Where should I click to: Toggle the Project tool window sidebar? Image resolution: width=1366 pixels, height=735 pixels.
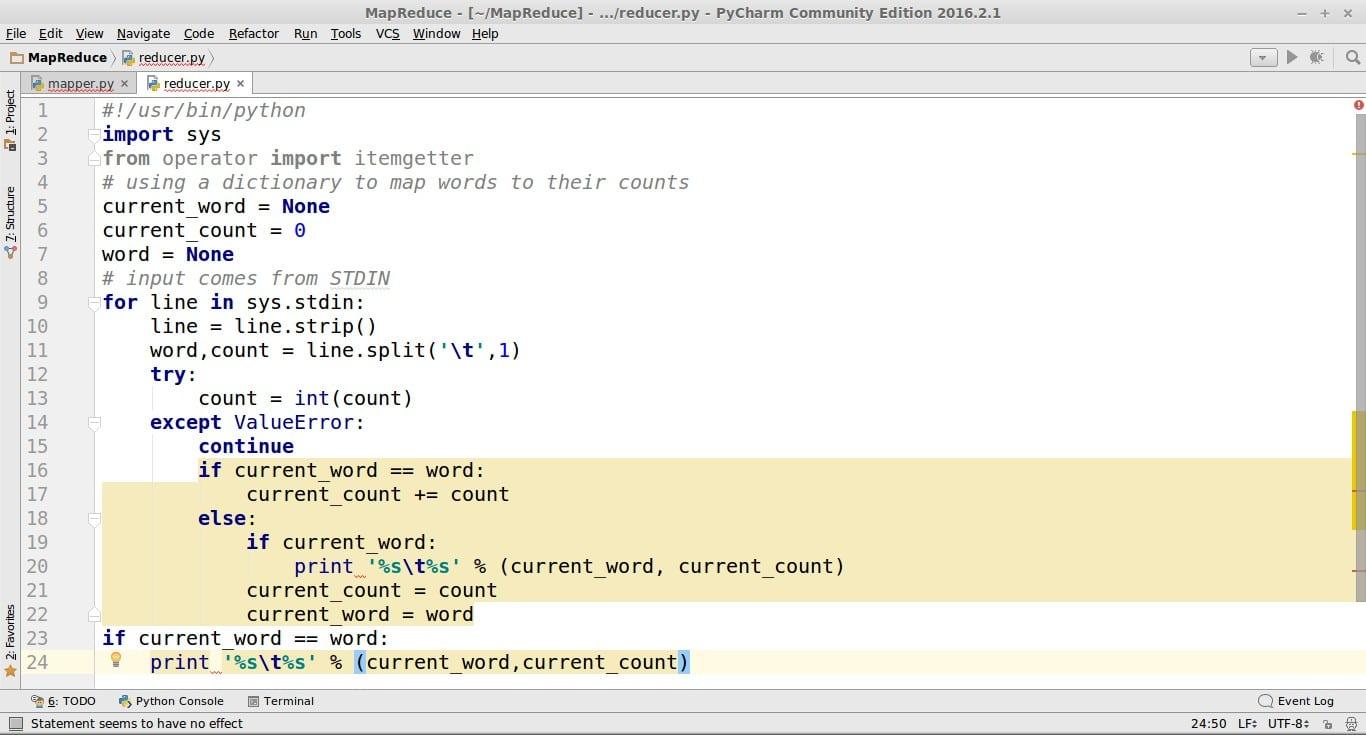pos(11,120)
